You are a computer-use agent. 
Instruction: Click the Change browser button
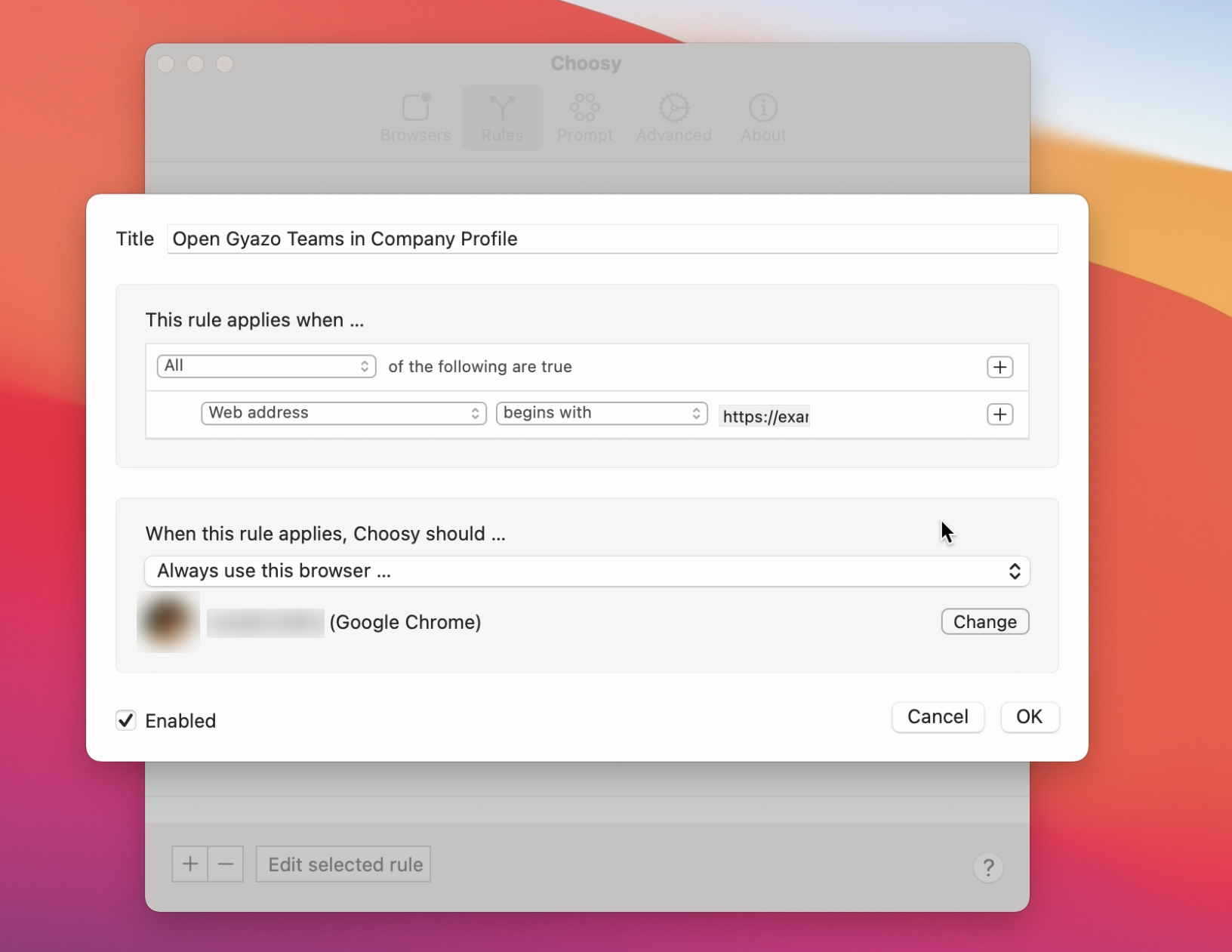pos(984,621)
